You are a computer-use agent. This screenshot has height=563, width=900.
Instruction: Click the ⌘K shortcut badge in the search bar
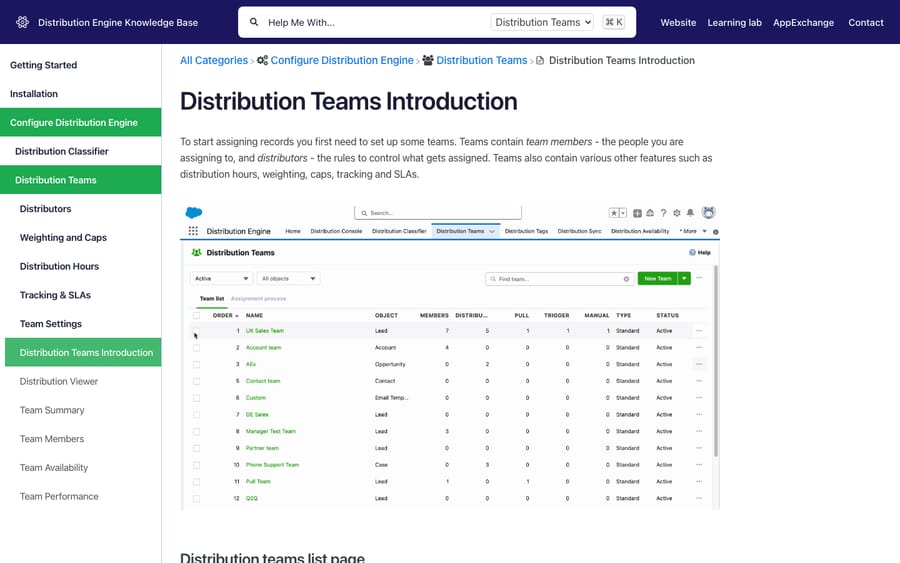point(614,22)
